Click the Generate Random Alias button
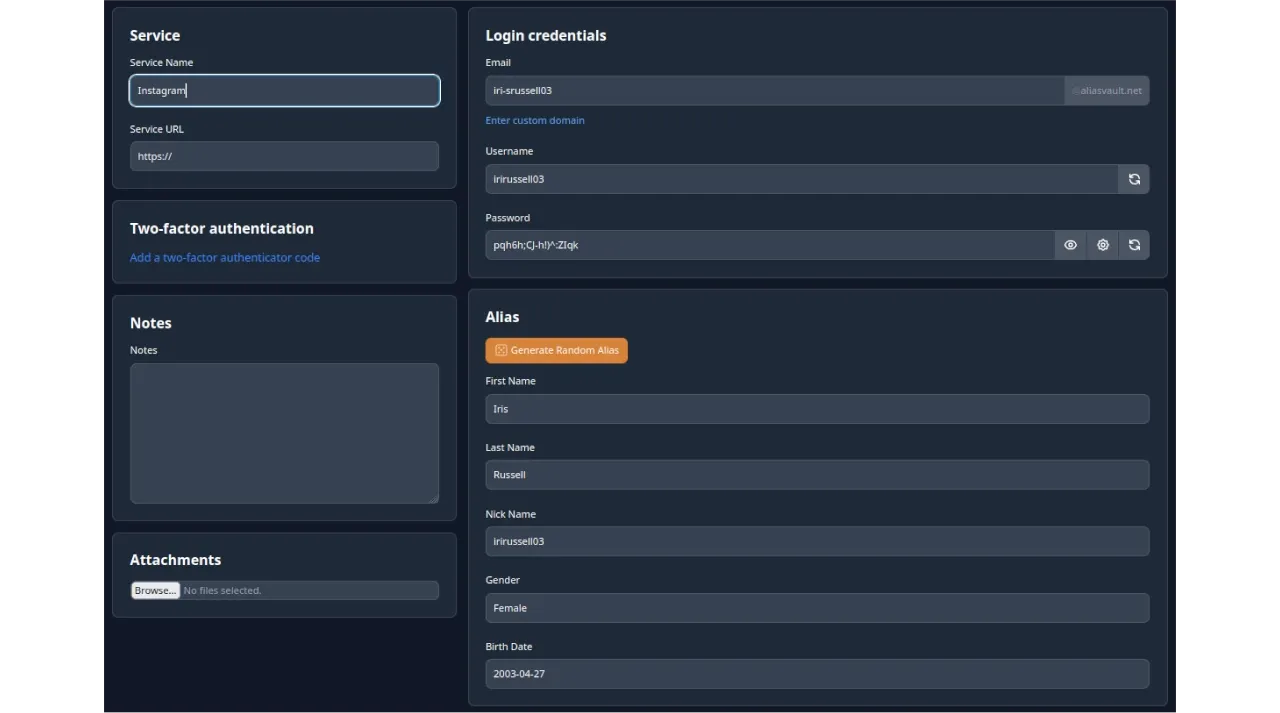Viewport: 1280px width, 713px height. point(556,350)
